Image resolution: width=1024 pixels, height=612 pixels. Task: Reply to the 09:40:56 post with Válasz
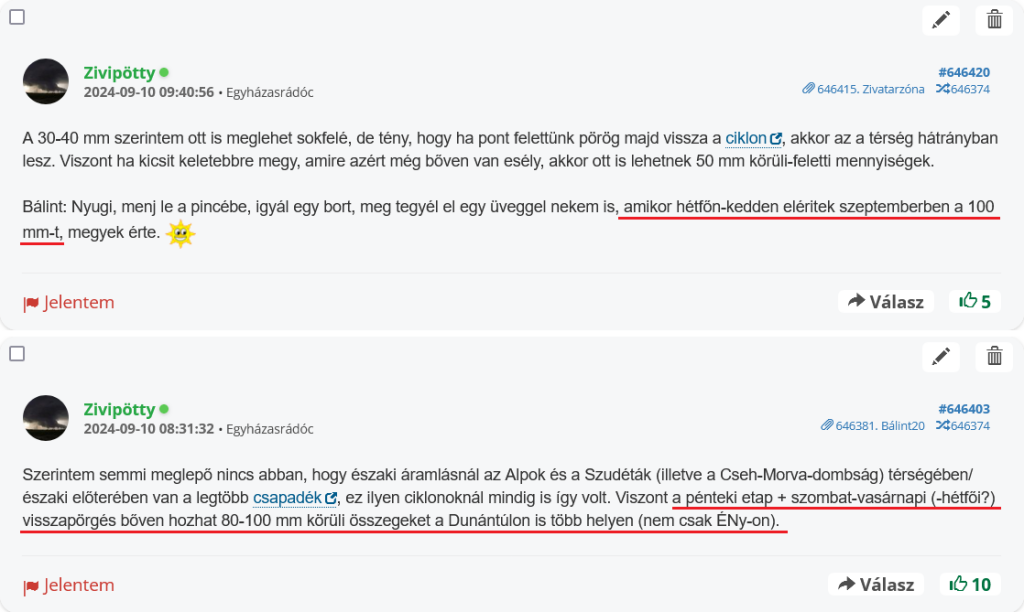pos(885,301)
